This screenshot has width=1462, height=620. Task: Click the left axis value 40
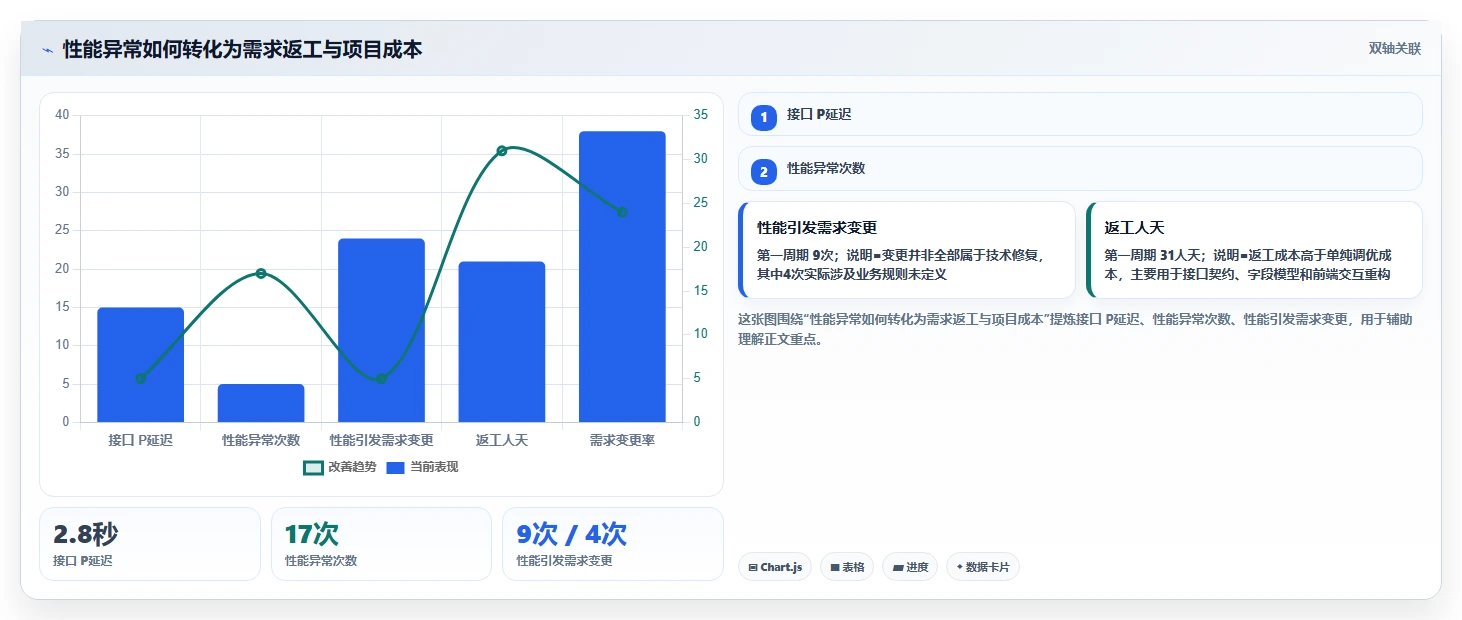pos(62,115)
